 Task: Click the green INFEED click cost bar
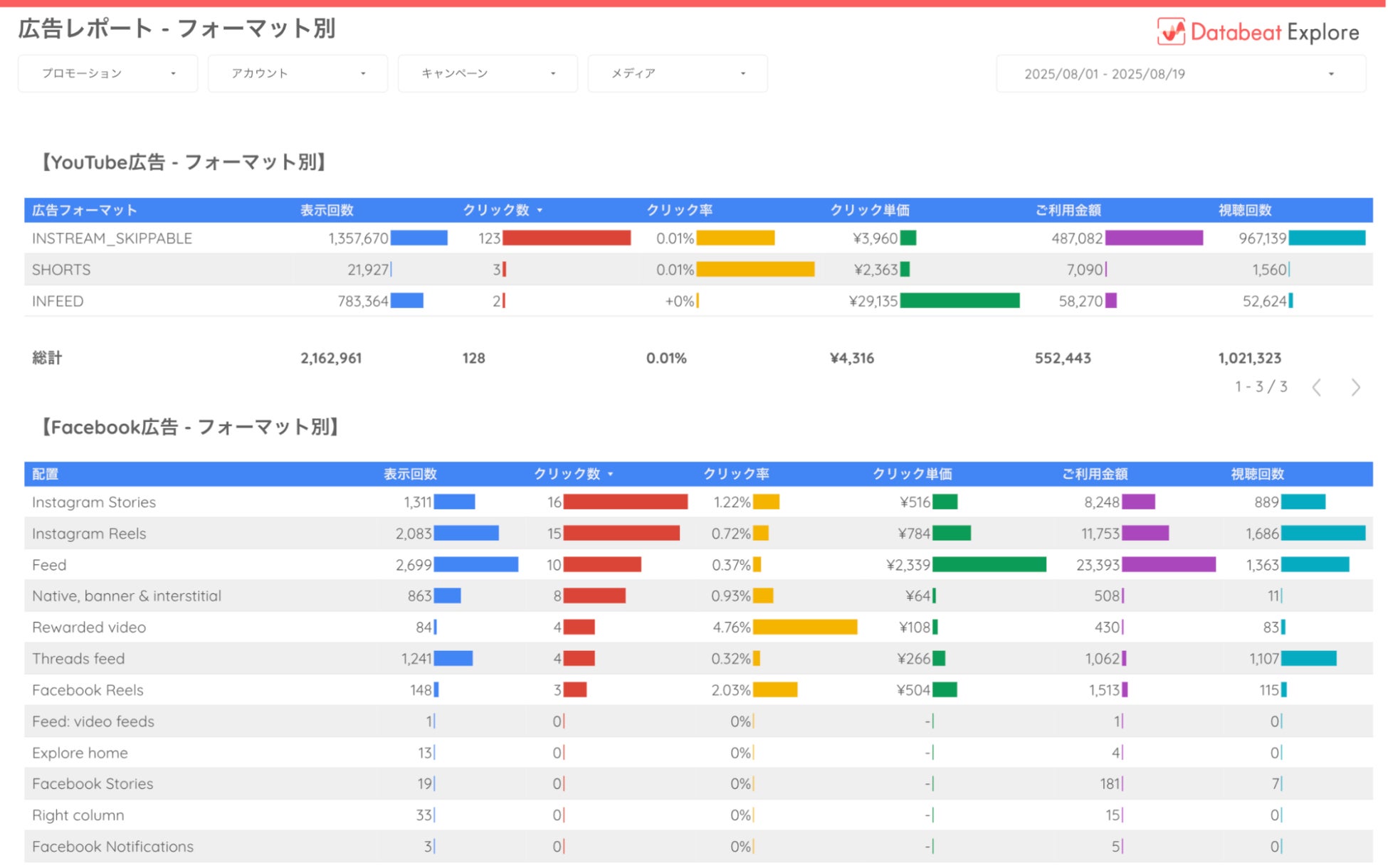[959, 301]
